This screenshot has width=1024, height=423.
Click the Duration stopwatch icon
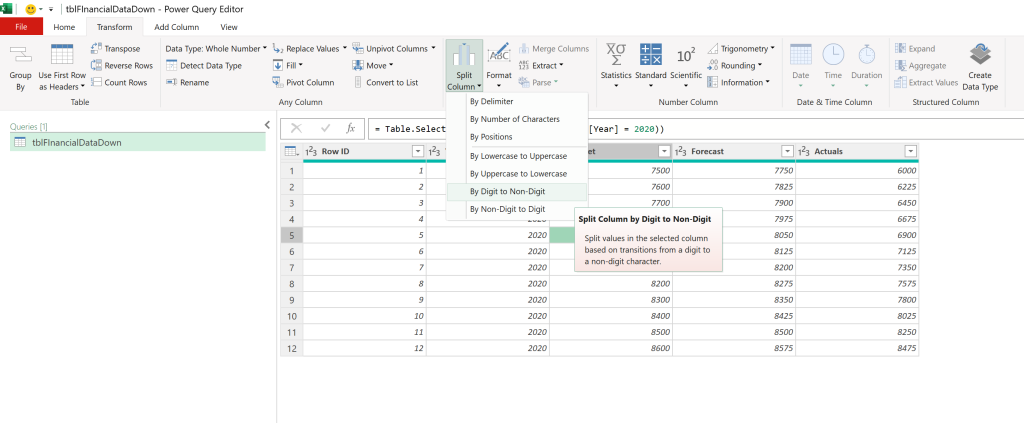[867, 55]
